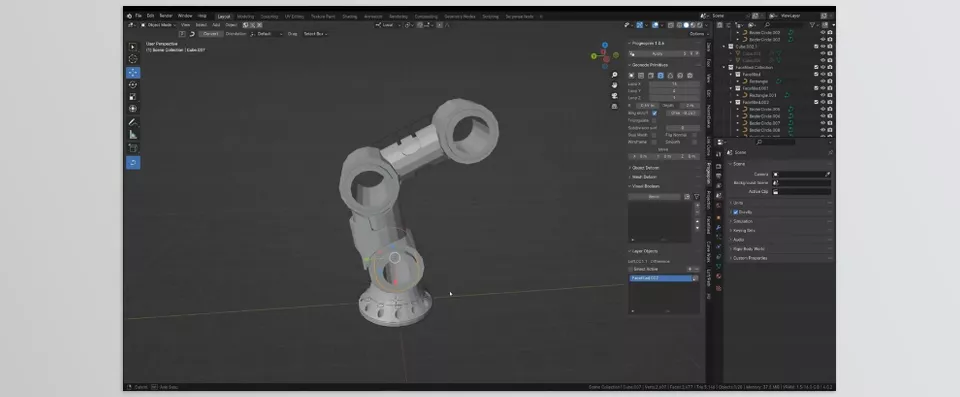Select the Add Cube tool
The height and width of the screenshot is (397, 960).
tap(133, 148)
